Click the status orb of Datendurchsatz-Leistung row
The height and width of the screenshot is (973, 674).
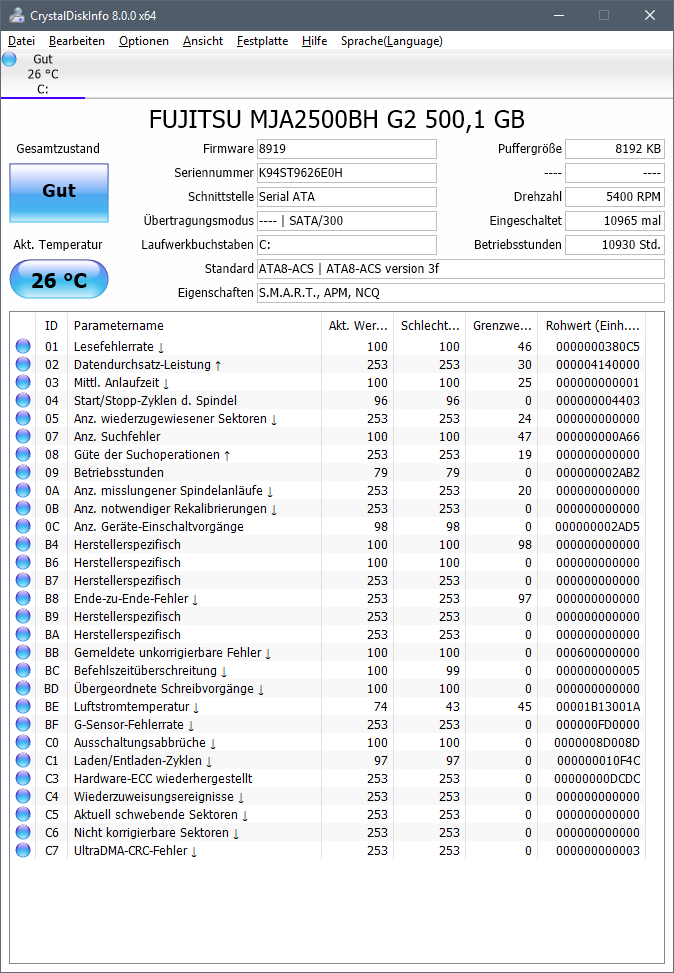coord(23,364)
